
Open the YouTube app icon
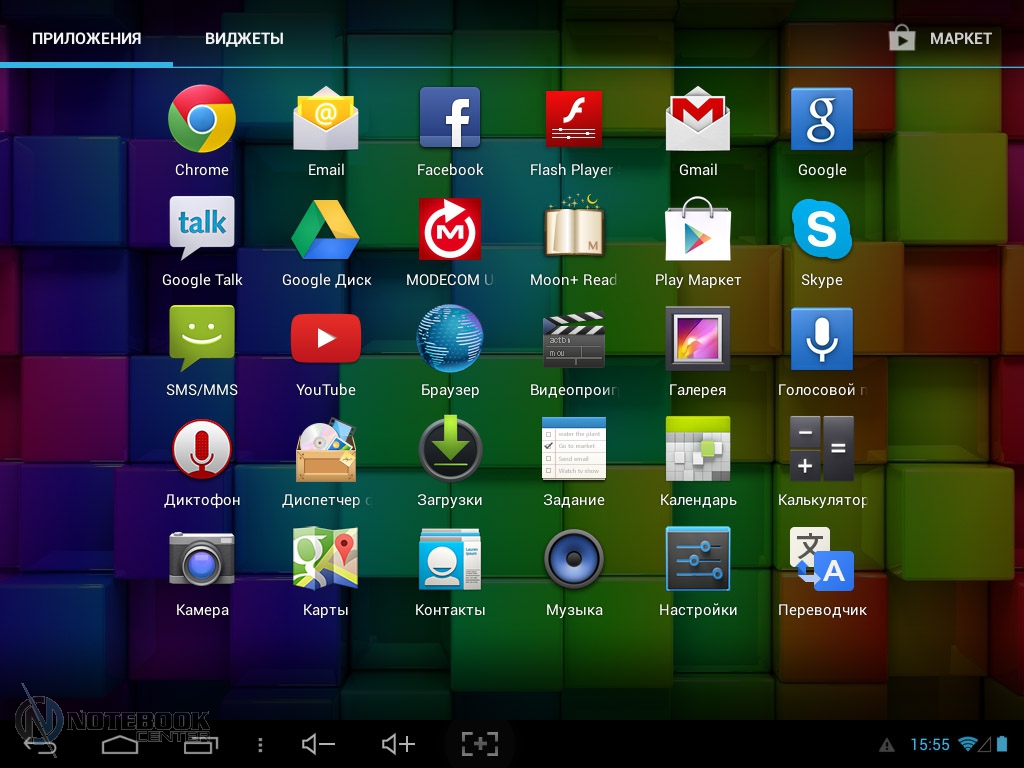point(326,340)
